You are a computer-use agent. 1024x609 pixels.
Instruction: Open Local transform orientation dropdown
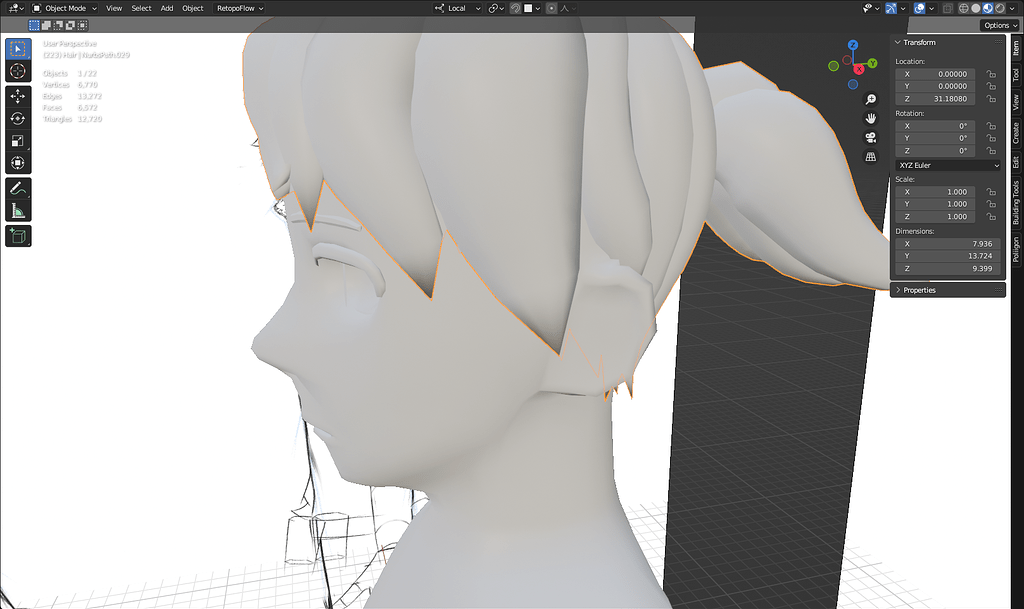click(457, 8)
